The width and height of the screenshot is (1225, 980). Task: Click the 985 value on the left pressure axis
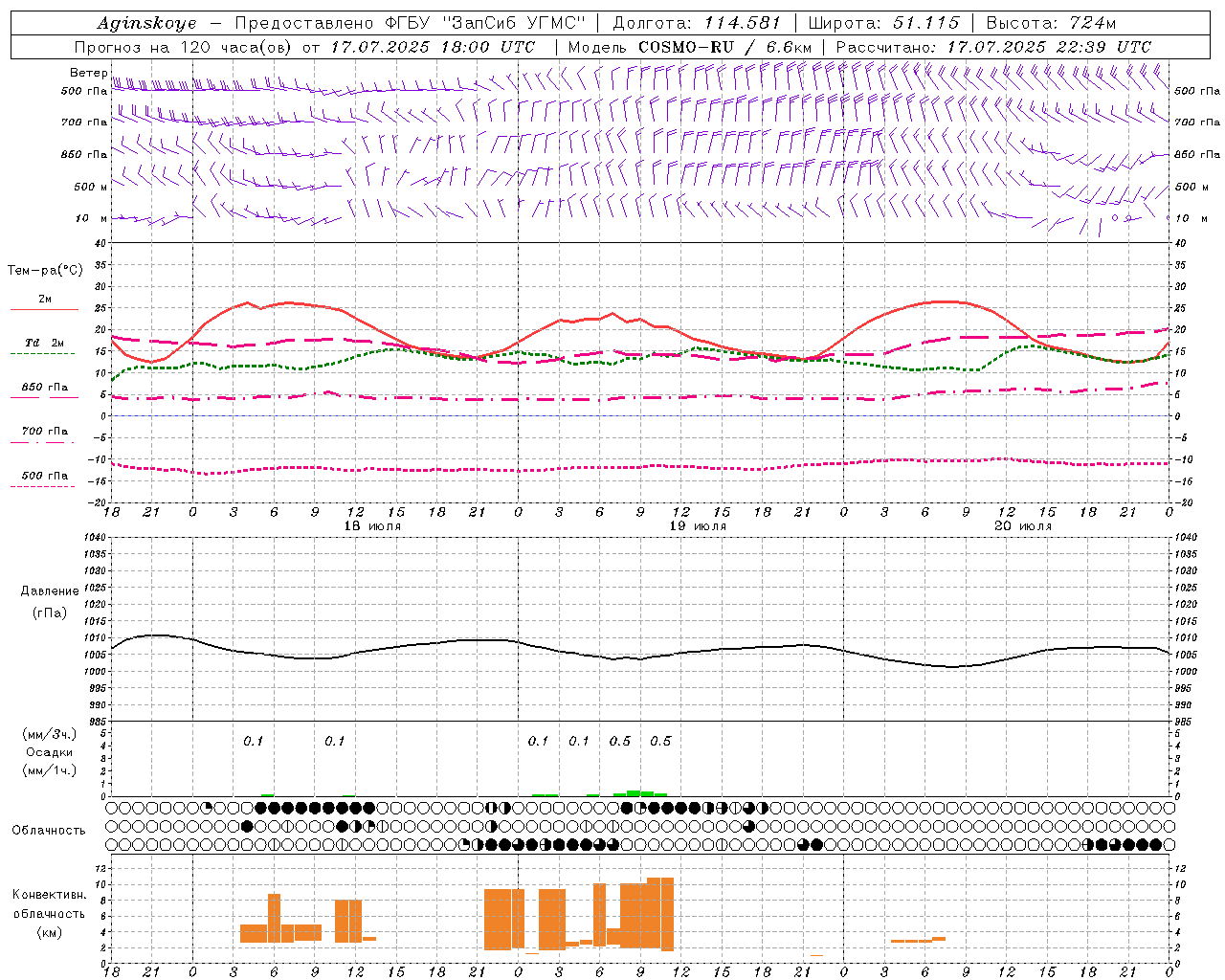pos(96,722)
